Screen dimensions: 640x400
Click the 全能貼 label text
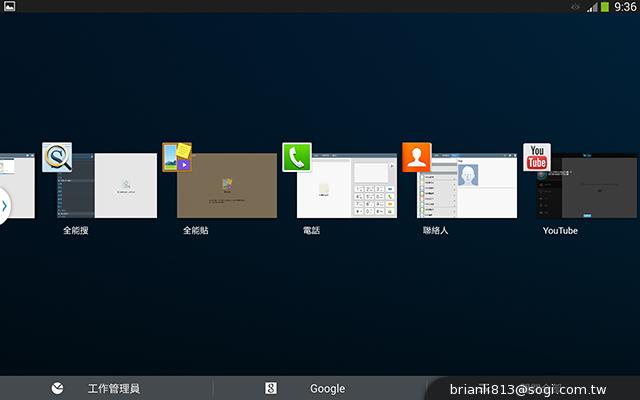click(x=196, y=230)
